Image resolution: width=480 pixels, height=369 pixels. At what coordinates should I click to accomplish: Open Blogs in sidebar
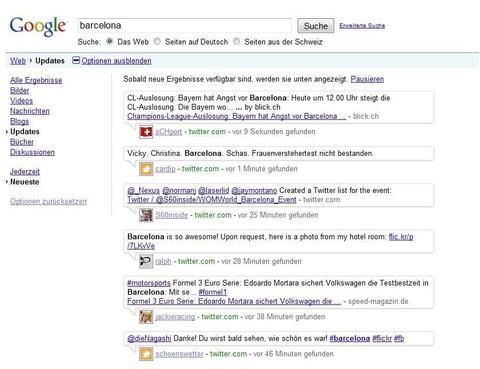19,121
